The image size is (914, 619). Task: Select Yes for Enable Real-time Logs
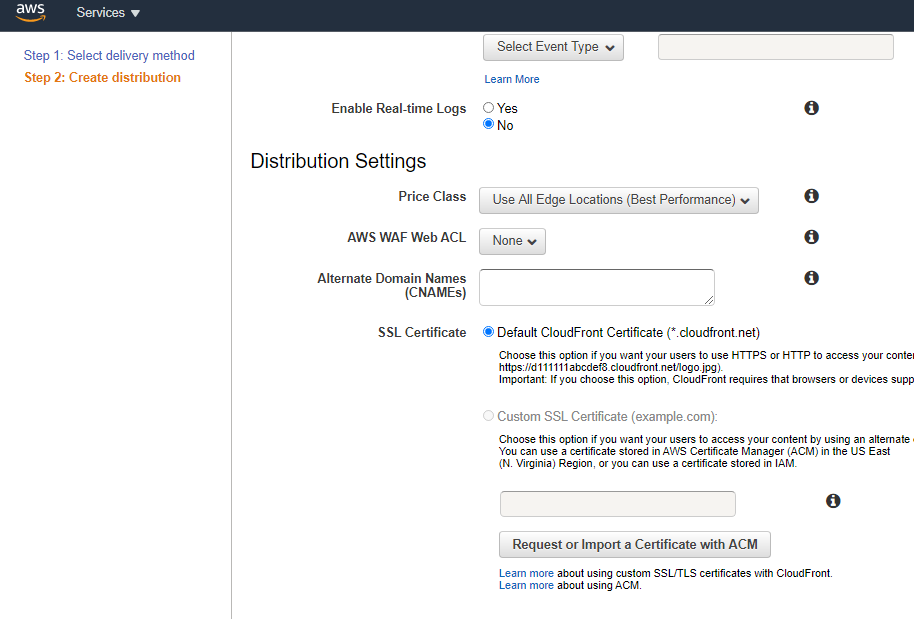[488, 108]
